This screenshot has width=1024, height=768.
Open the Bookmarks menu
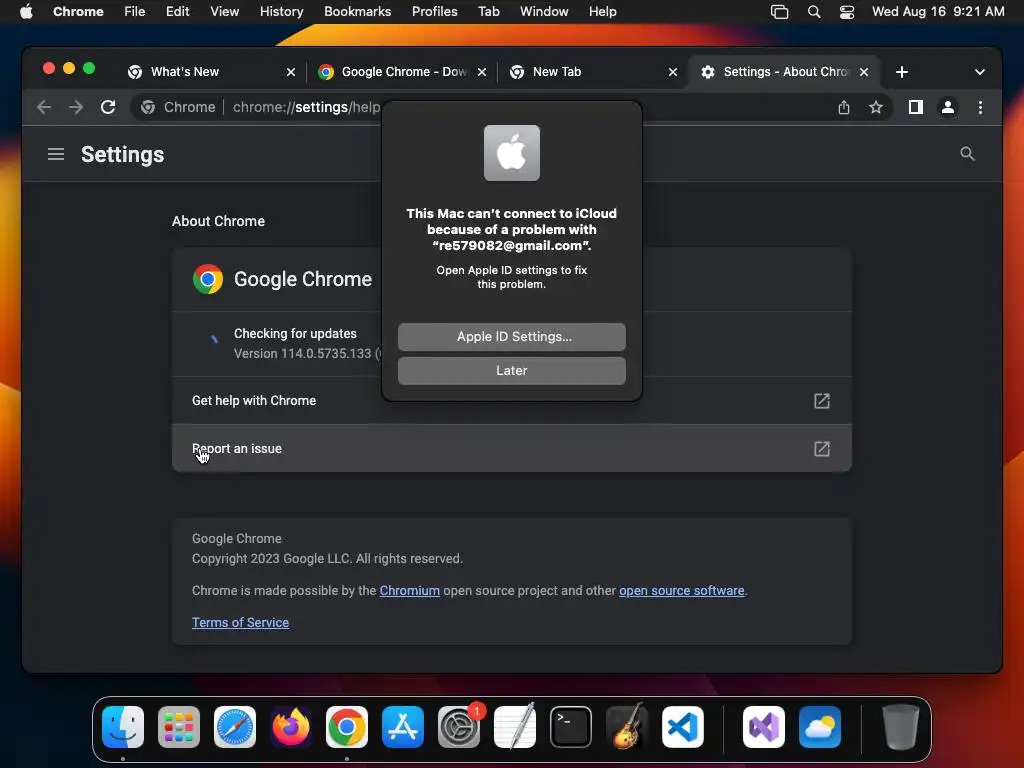coord(357,12)
